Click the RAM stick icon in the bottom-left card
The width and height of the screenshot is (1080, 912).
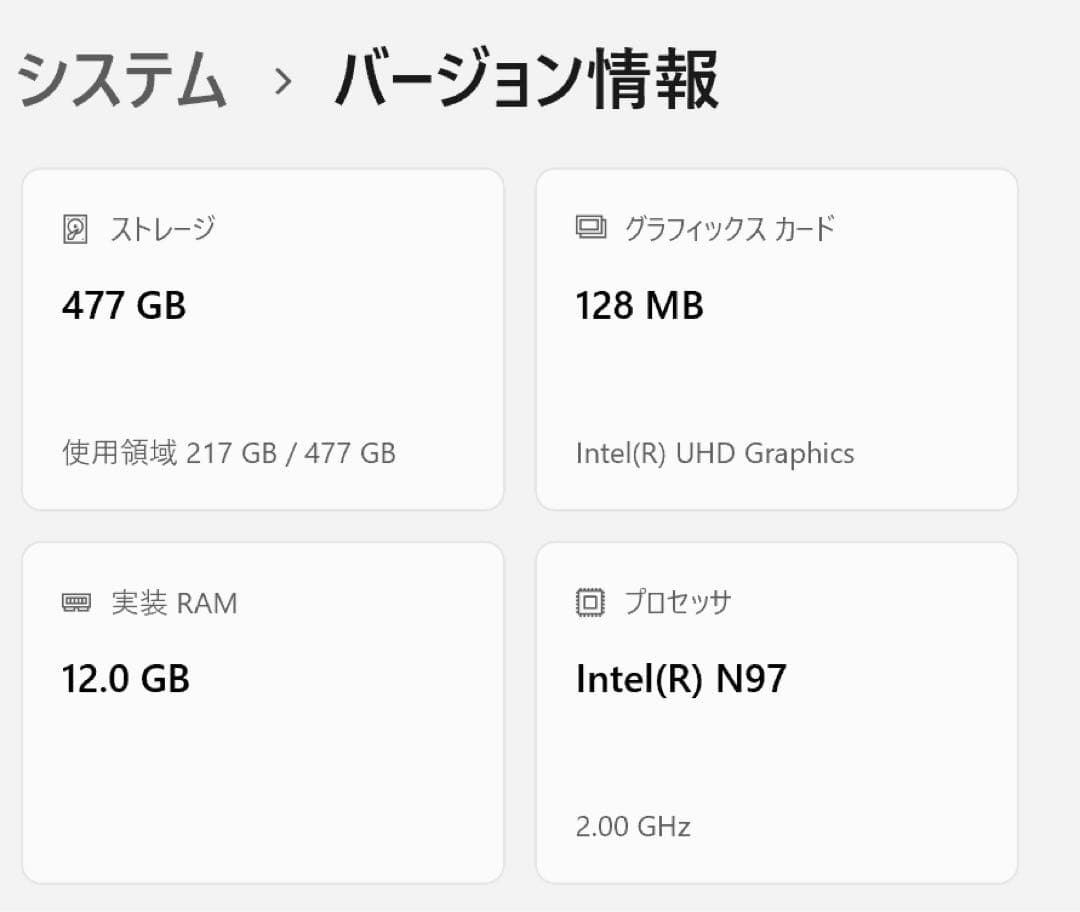[78, 602]
